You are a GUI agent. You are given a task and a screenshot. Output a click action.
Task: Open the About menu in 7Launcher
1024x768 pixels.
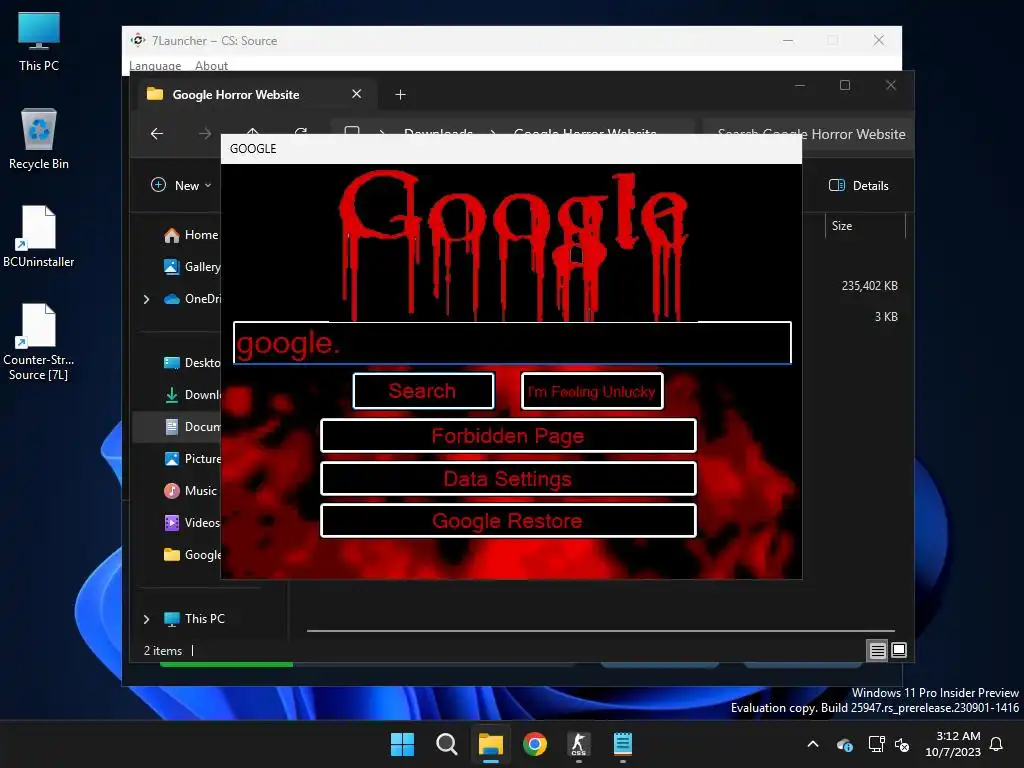pyautogui.click(x=211, y=65)
